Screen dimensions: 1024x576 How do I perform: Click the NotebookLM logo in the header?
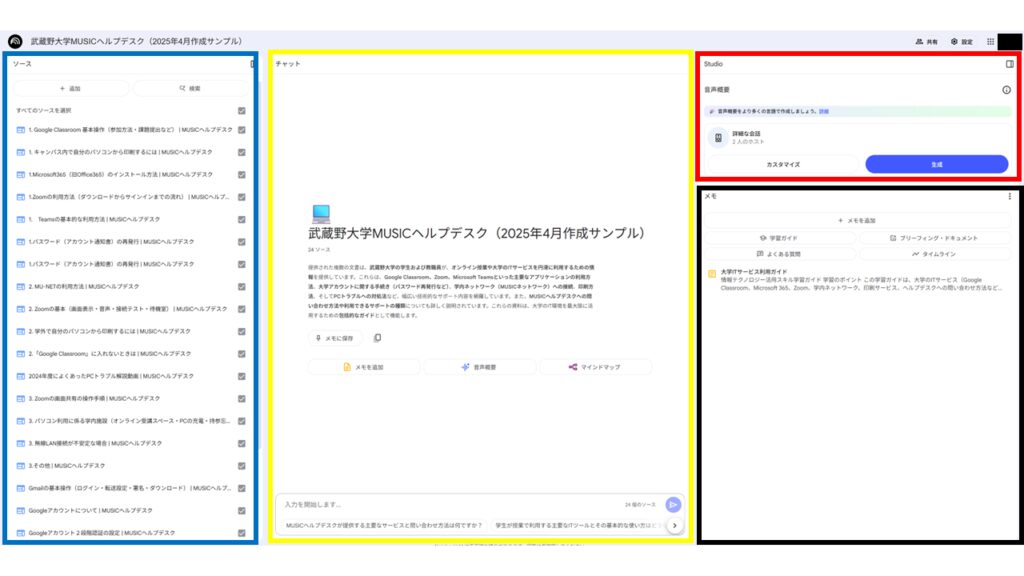pyautogui.click(x=15, y=41)
